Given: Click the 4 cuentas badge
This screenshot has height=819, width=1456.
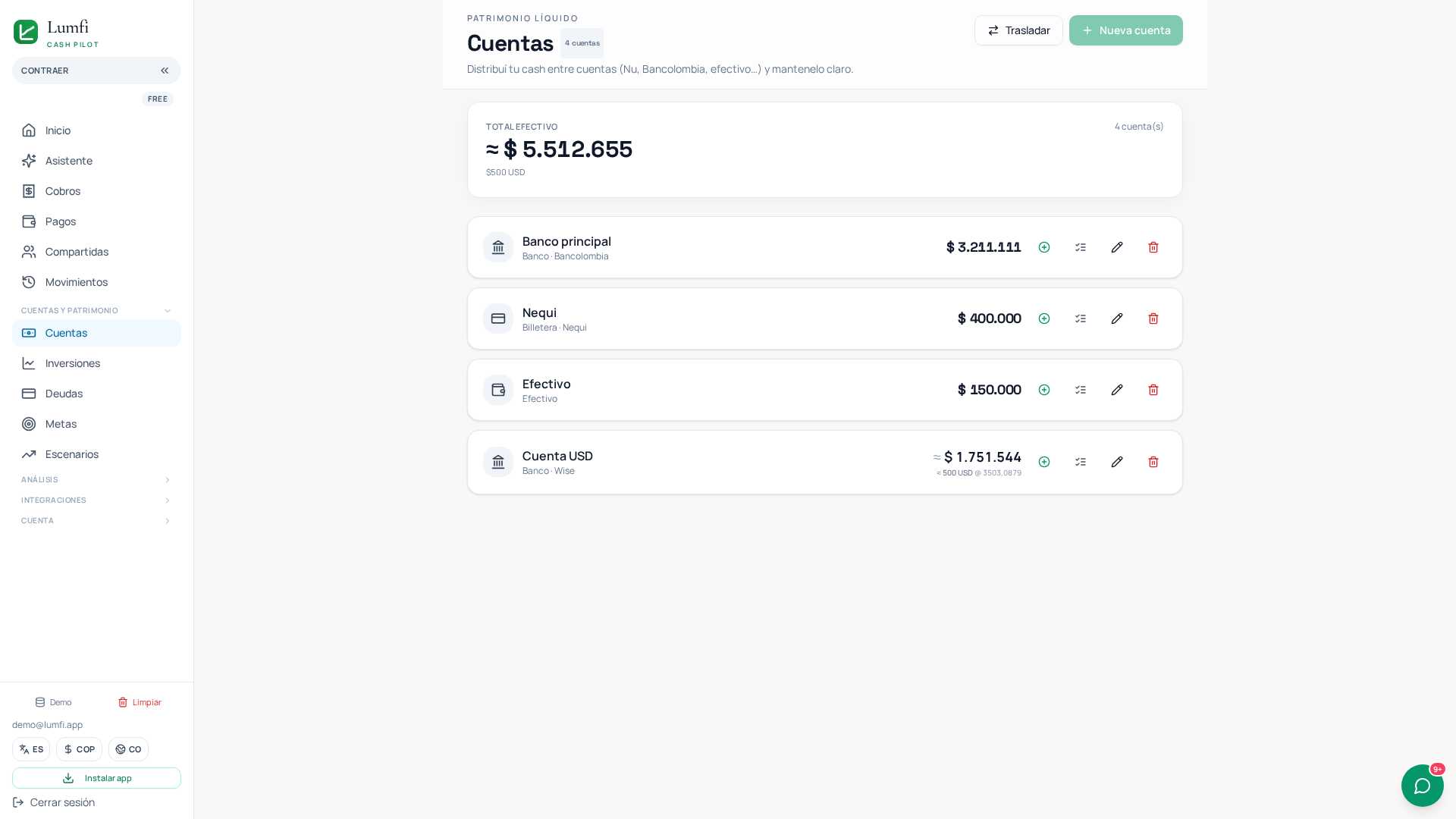Looking at the screenshot, I should (x=582, y=43).
